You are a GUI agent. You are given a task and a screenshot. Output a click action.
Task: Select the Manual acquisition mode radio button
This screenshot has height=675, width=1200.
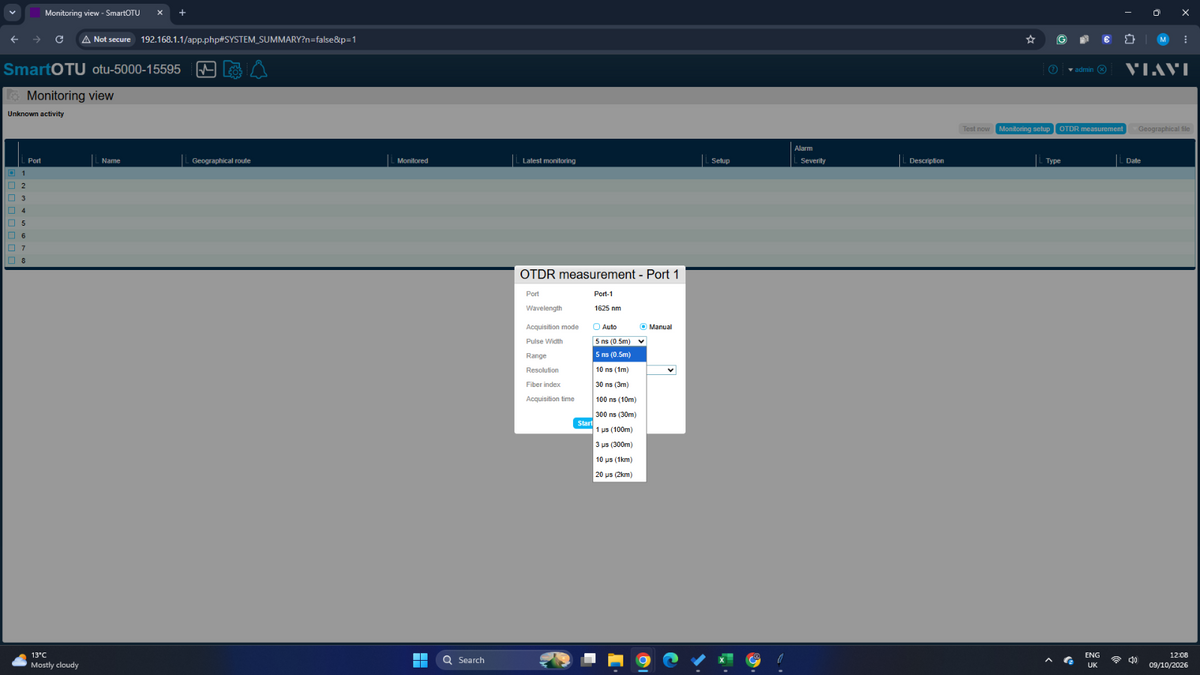coord(644,327)
